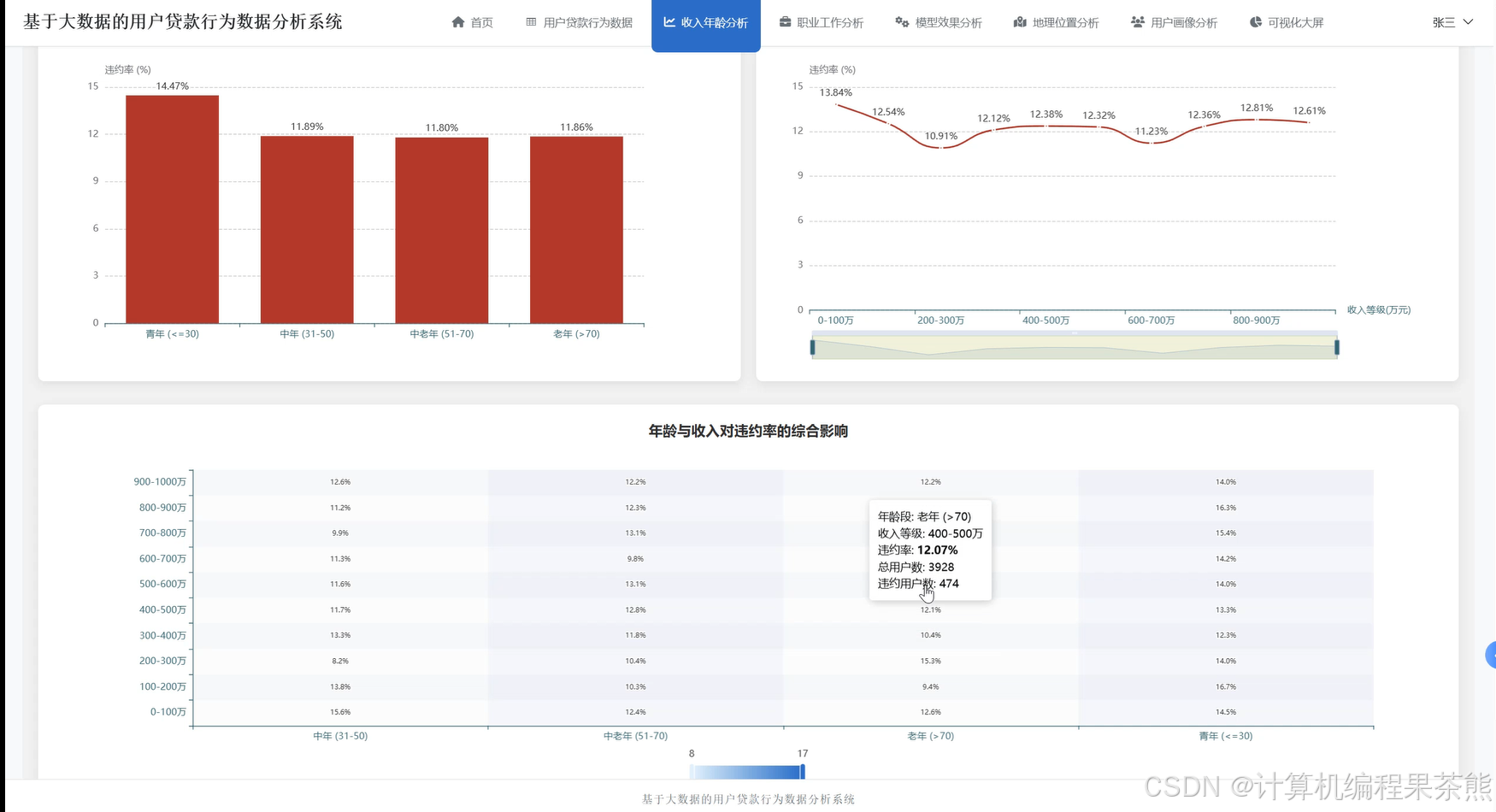The width and height of the screenshot is (1496, 812).
Task: Click the 12.32% point on the line chart
Action: coord(1098,127)
